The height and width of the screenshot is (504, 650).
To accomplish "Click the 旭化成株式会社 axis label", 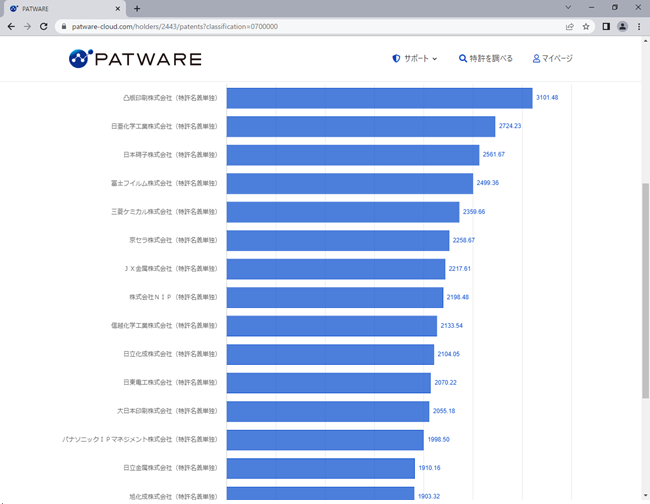I will pos(173,497).
